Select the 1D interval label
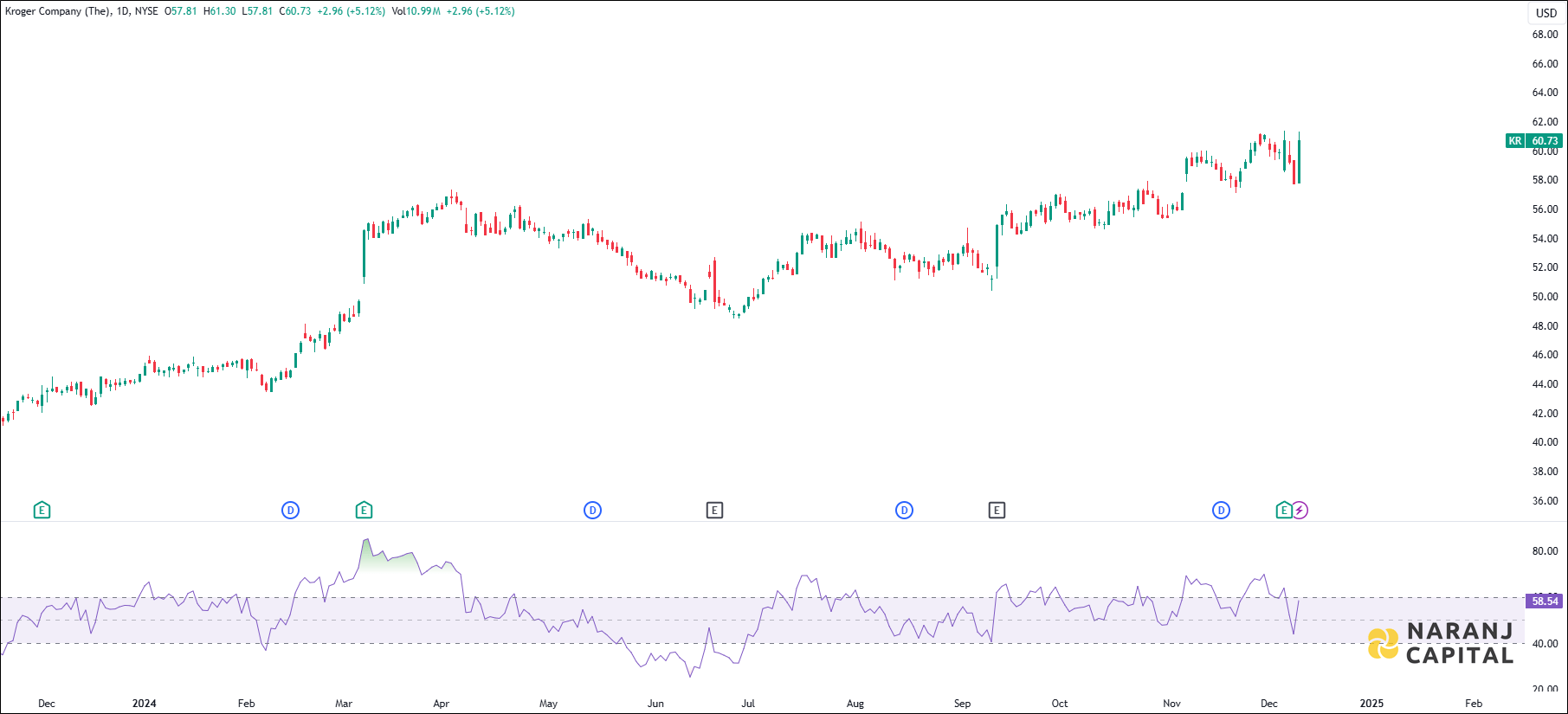The image size is (1568, 714). [122, 11]
